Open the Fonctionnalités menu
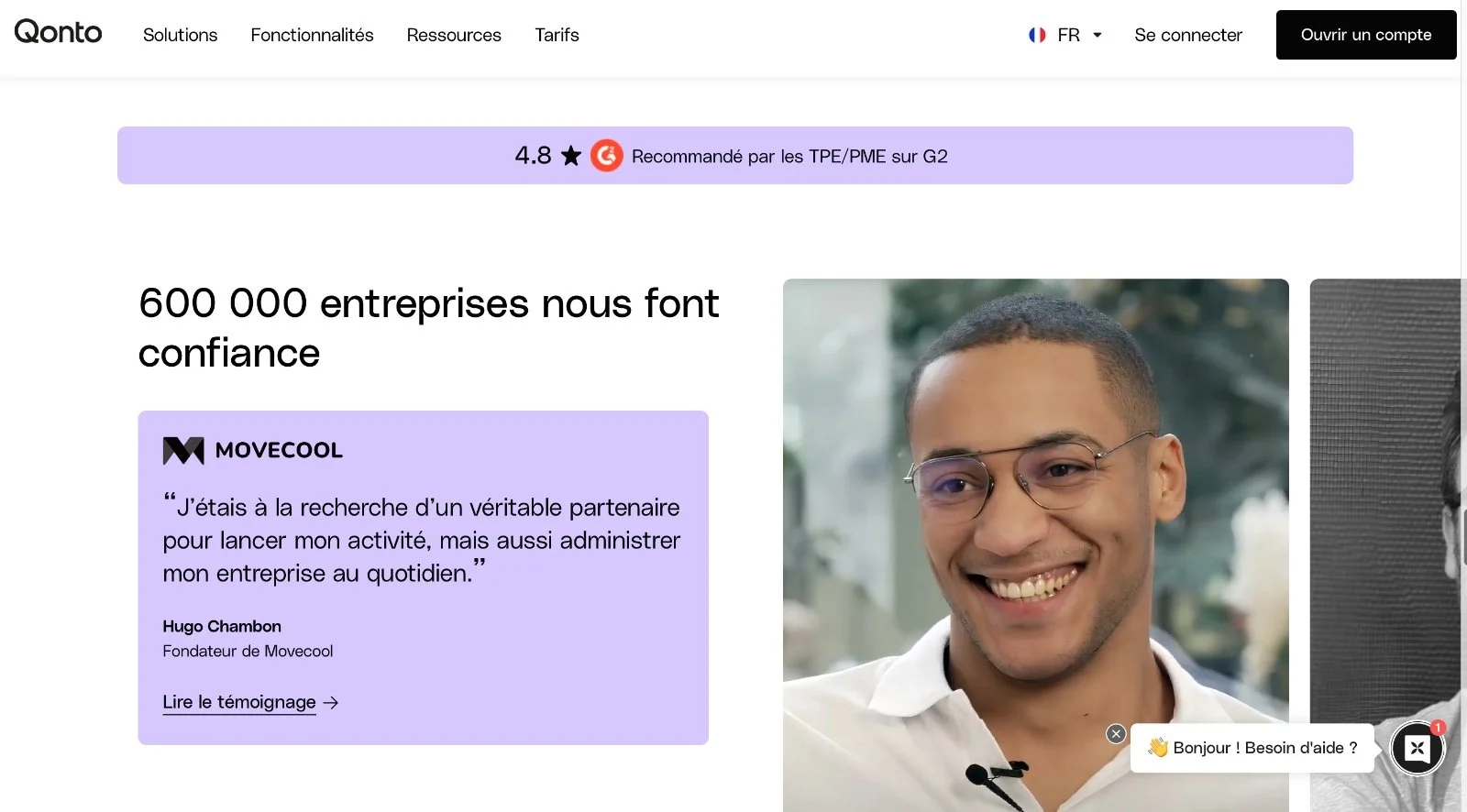 tap(312, 35)
